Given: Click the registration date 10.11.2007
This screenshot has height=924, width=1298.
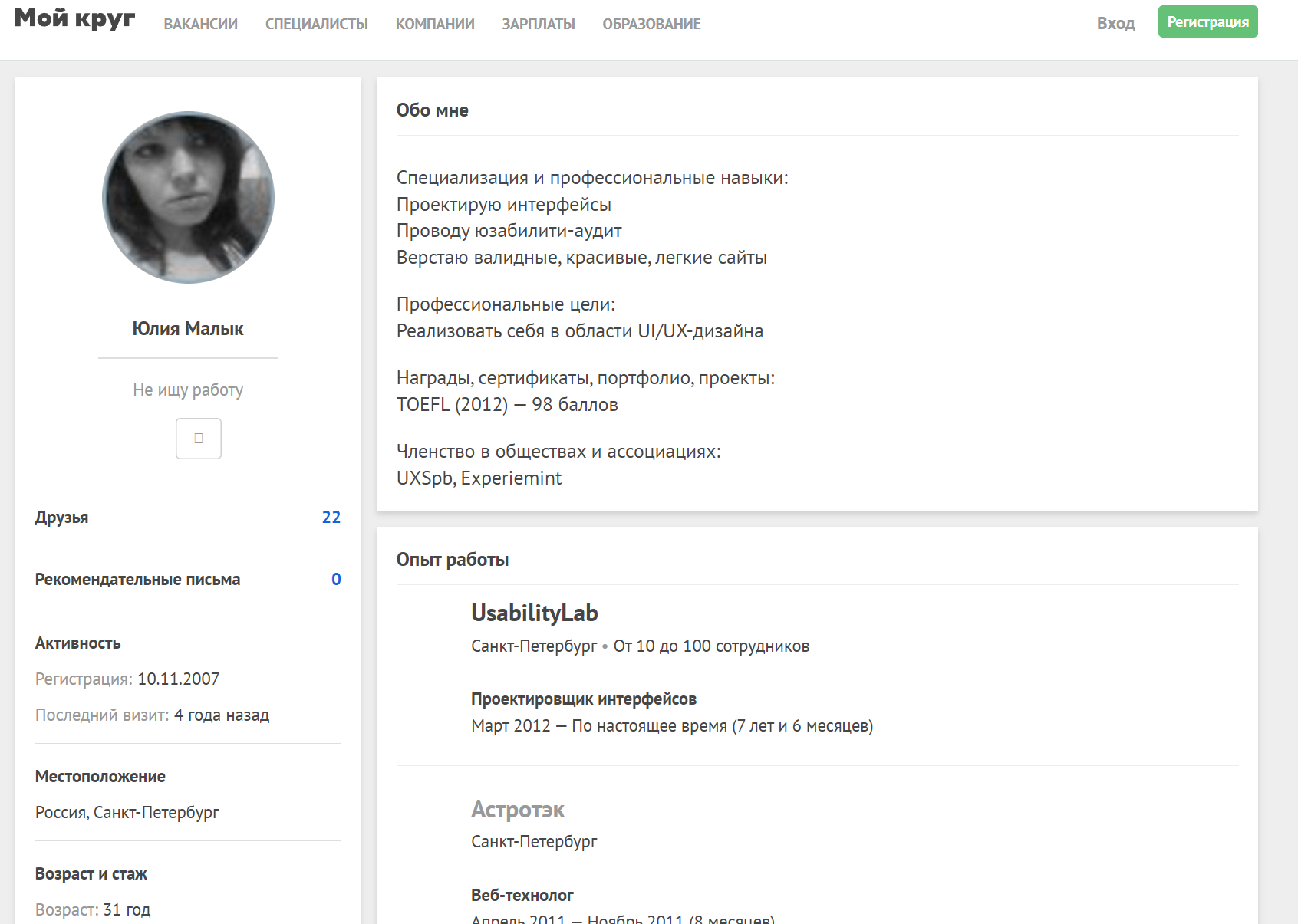Looking at the screenshot, I should (x=179, y=679).
